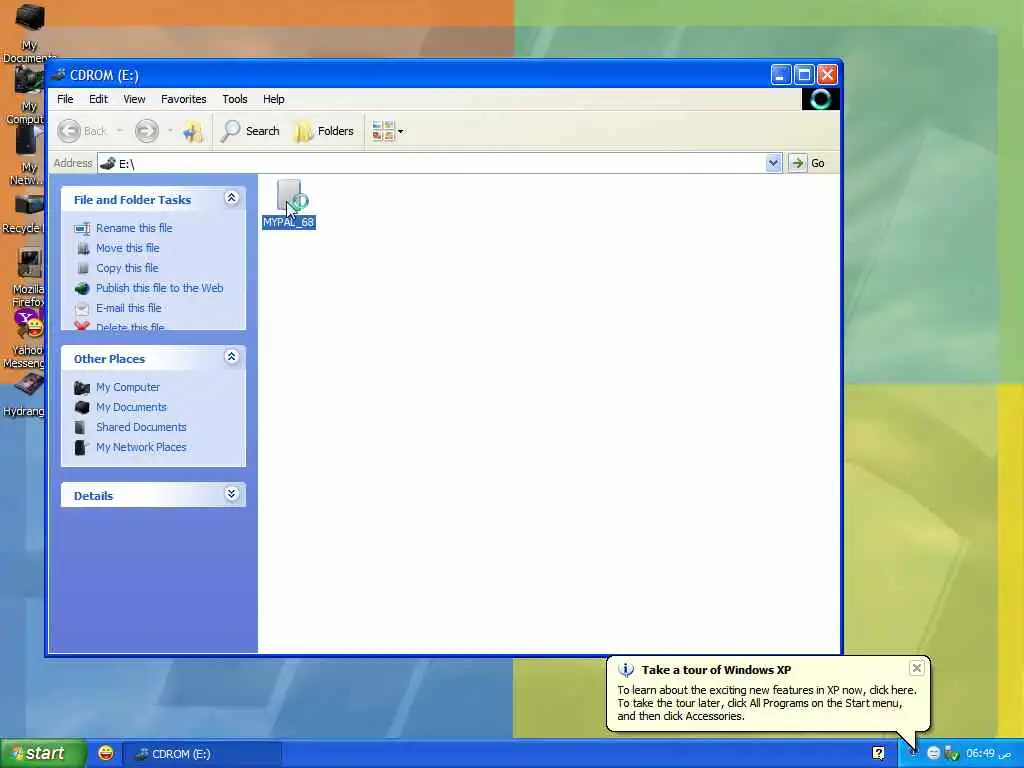Click Copy this file link
1024x768 pixels.
pos(127,268)
